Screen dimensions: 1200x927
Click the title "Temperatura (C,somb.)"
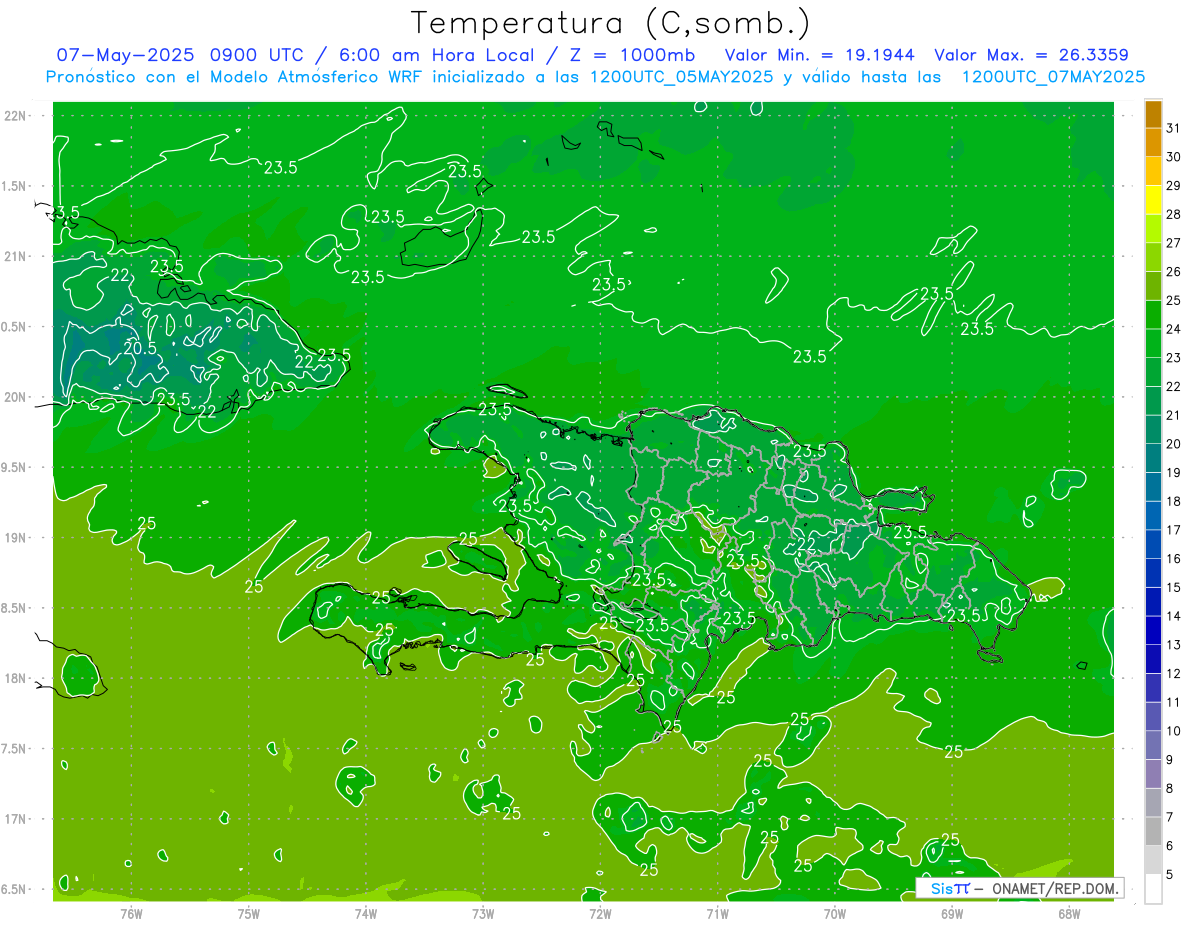coord(611,22)
